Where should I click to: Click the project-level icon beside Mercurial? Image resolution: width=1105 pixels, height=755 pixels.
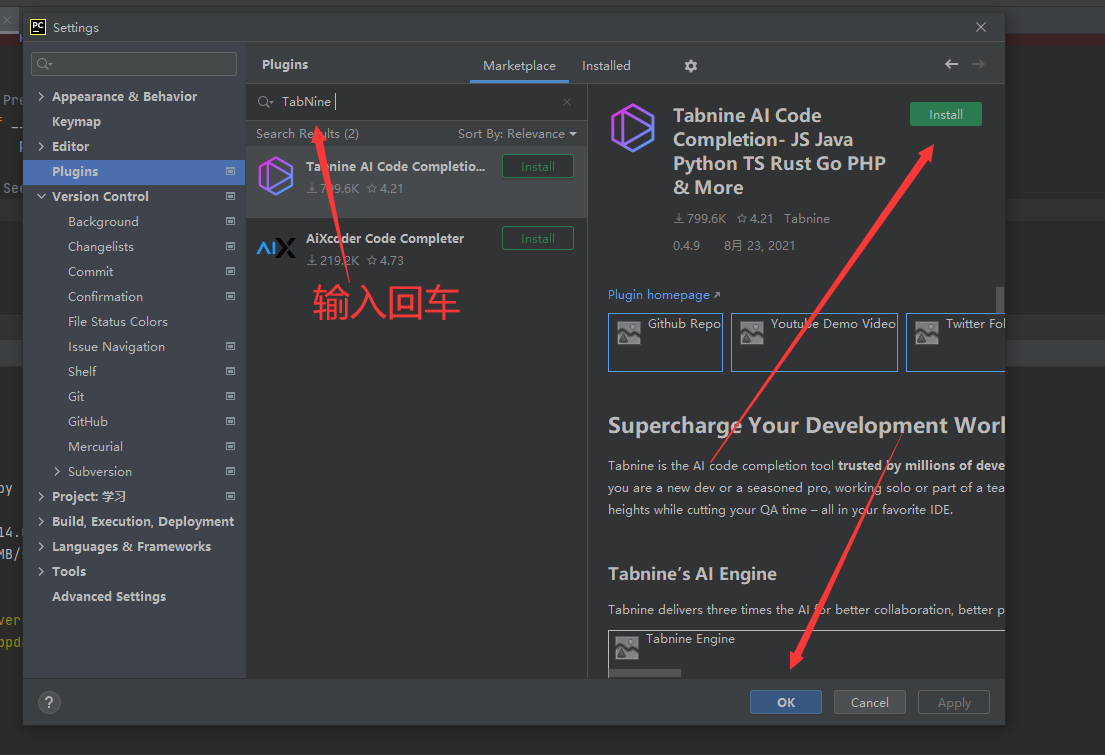[x=230, y=446]
